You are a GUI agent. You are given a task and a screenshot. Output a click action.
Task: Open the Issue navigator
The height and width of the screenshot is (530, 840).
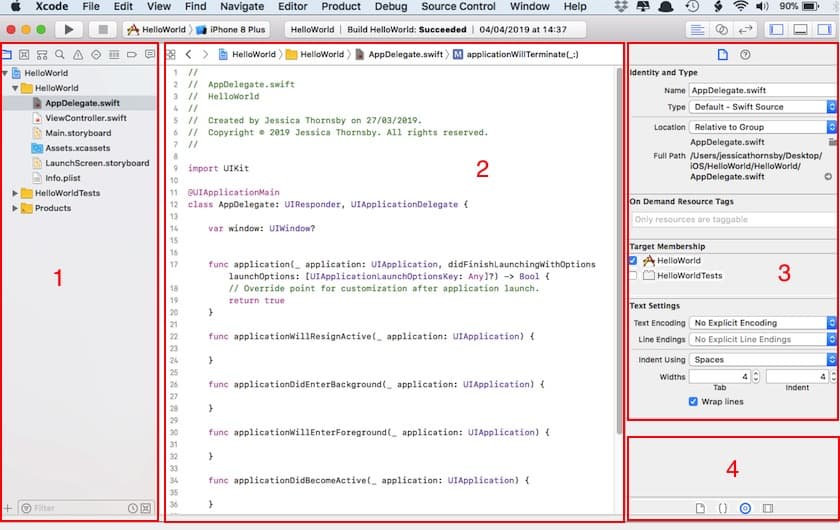(x=78, y=54)
